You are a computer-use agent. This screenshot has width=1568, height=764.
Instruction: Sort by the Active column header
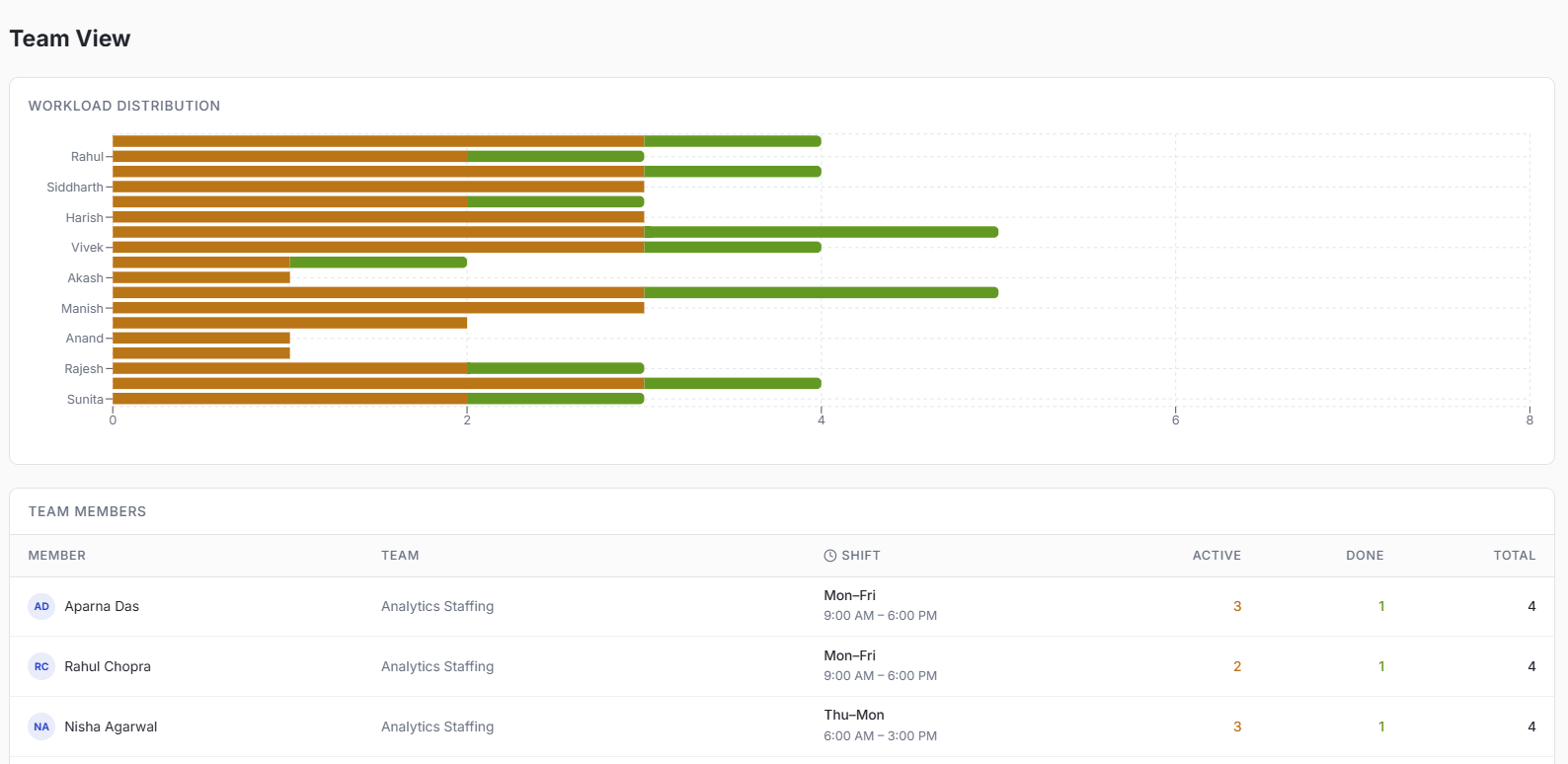pyautogui.click(x=1216, y=556)
